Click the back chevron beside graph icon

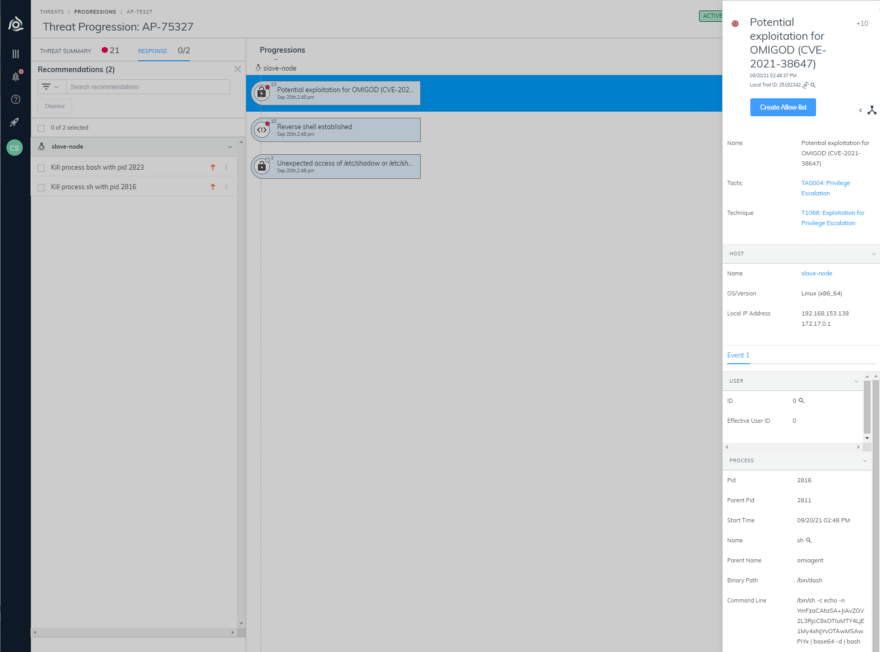pyautogui.click(x=860, y=111)
